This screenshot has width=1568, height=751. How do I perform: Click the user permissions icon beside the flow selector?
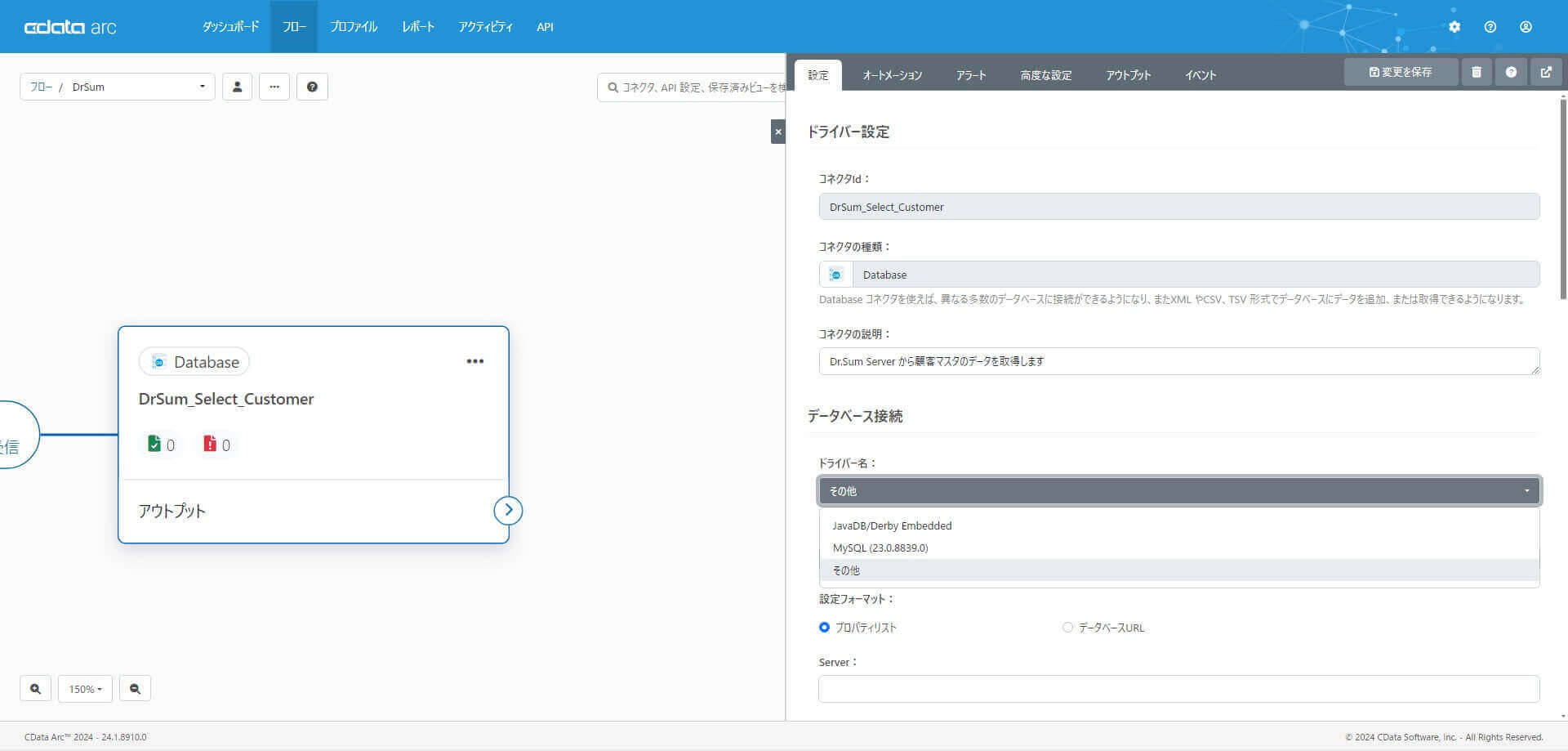237,86
